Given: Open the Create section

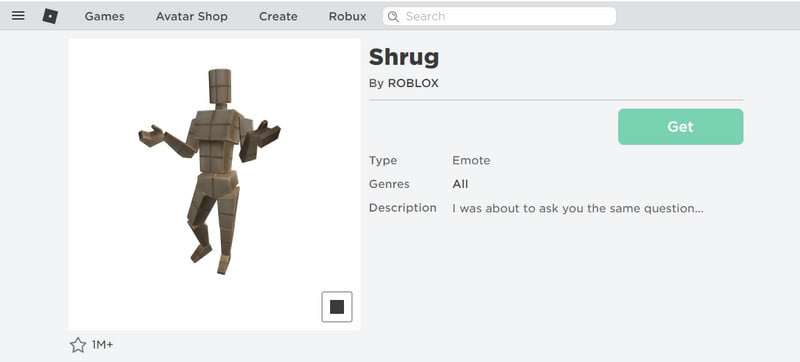Looking at the screenshot, I should [x=278, y=16].
